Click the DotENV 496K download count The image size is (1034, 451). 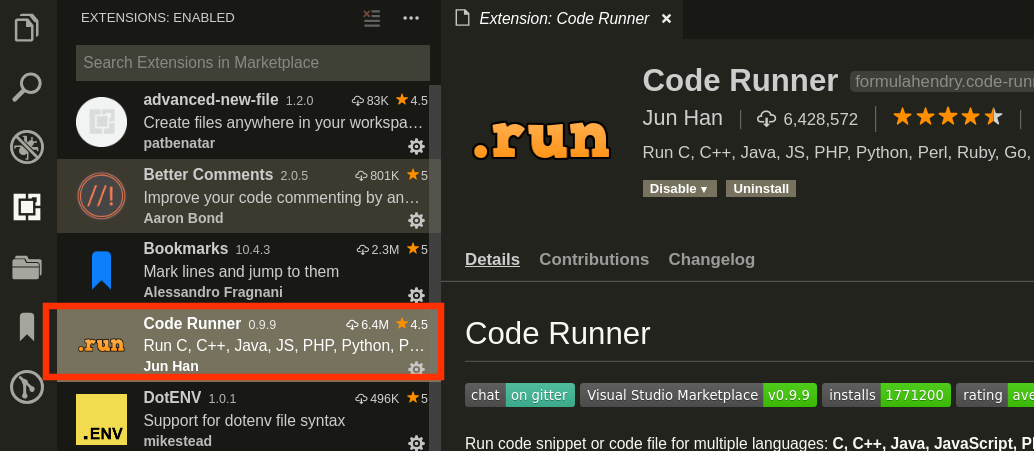point(377,399)
